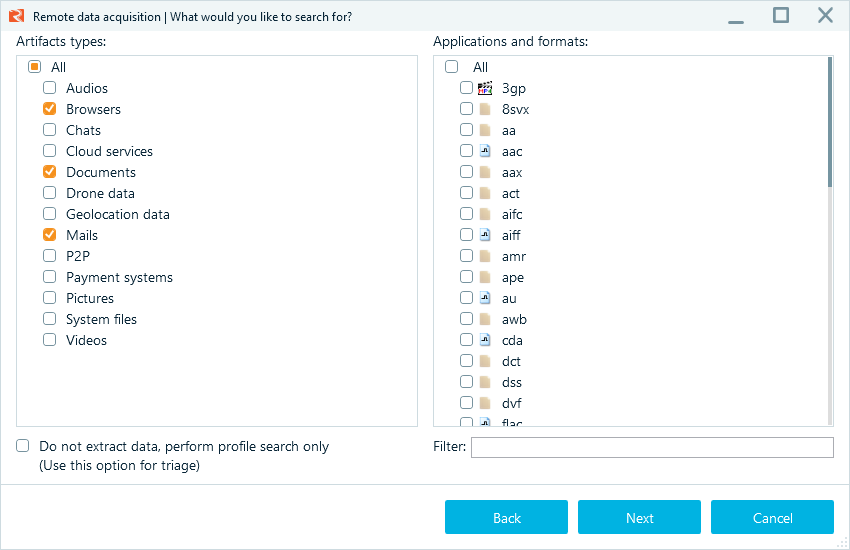Check the Cloud services checkbox

point(49,151)
